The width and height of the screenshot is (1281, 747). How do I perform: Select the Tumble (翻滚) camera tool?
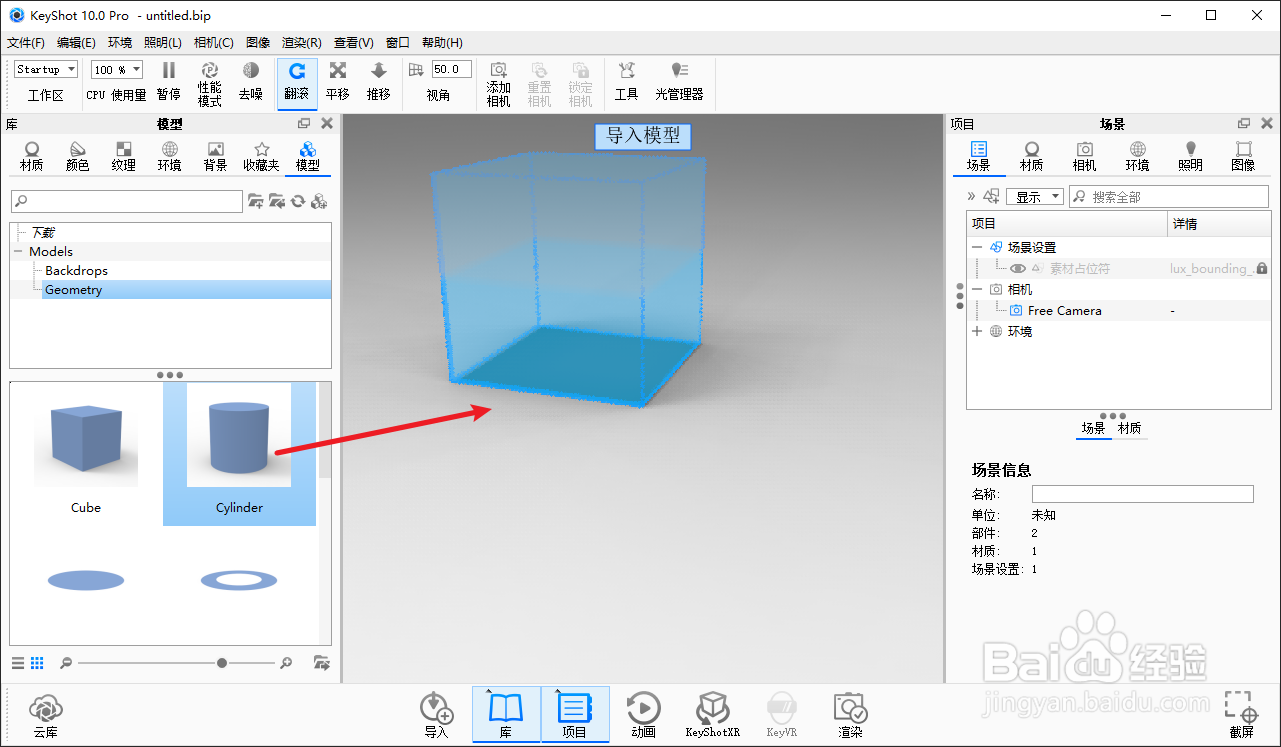(297, 82)
